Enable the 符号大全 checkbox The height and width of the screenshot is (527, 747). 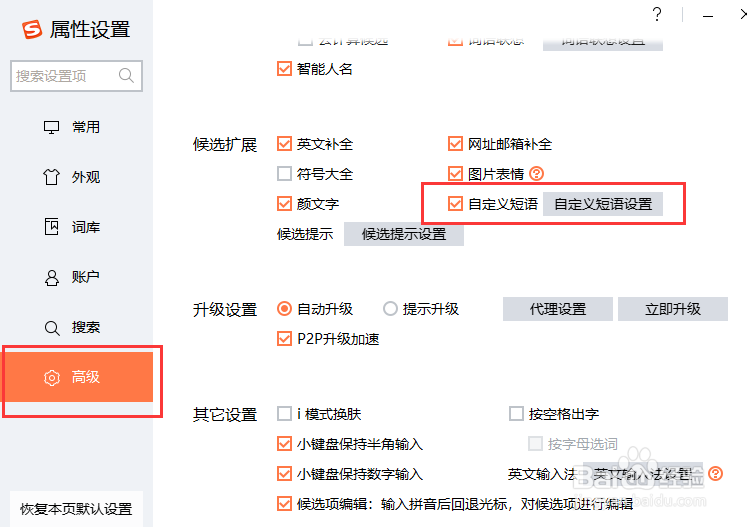[x=285, y=174]
